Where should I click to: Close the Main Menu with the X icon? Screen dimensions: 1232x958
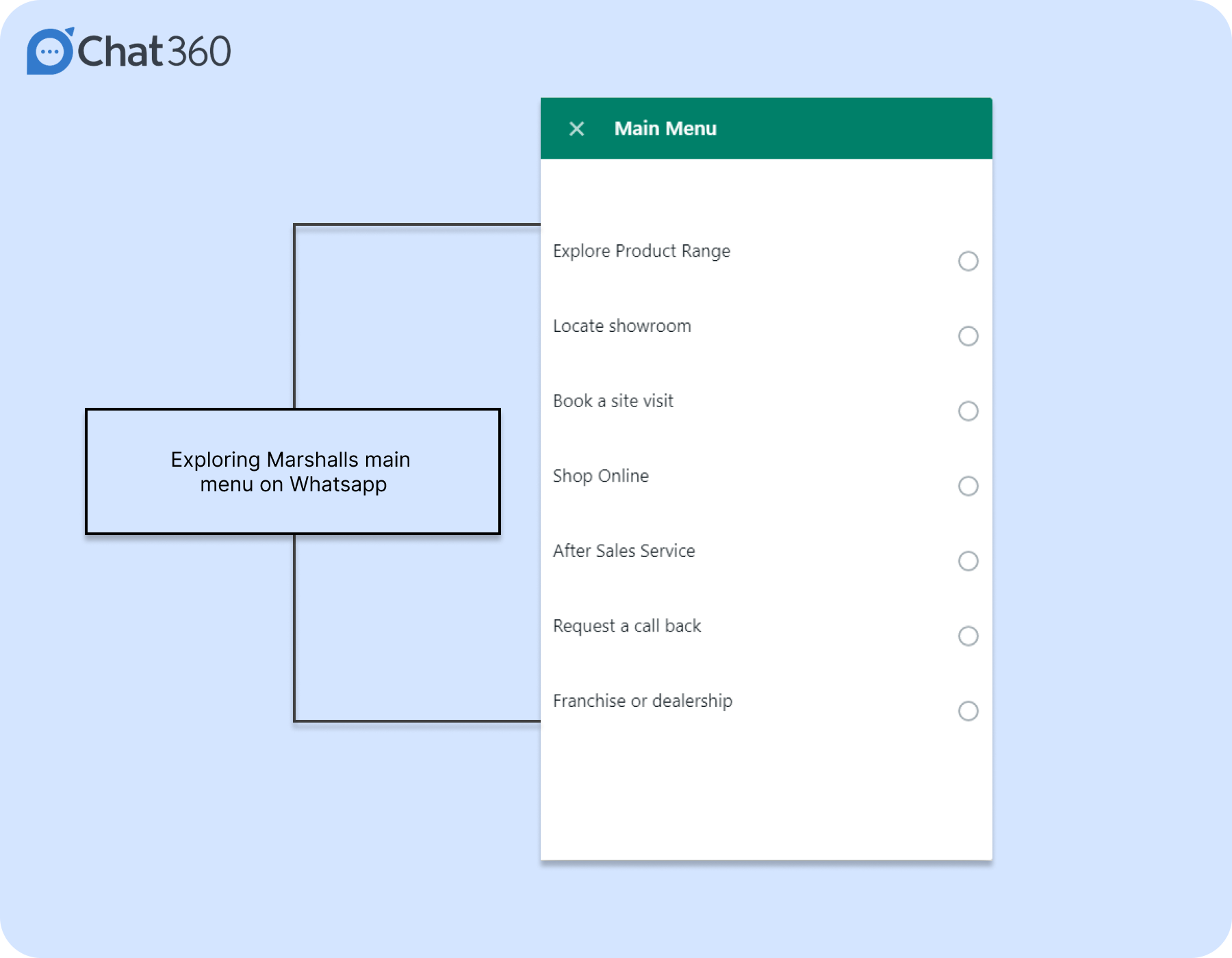[x=576, y=129]
